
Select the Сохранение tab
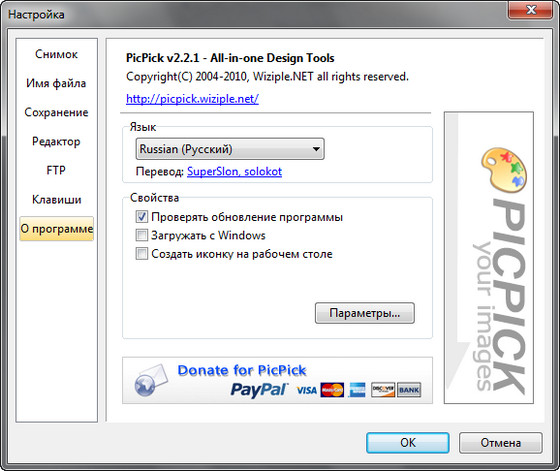pyautogui.click(x=56, y=112)
